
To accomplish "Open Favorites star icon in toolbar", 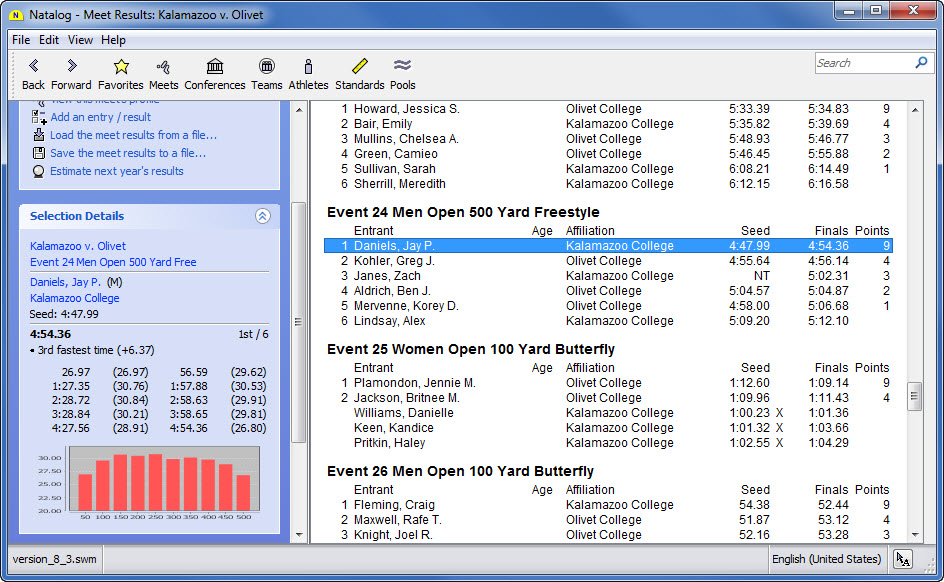I will 121,67.
